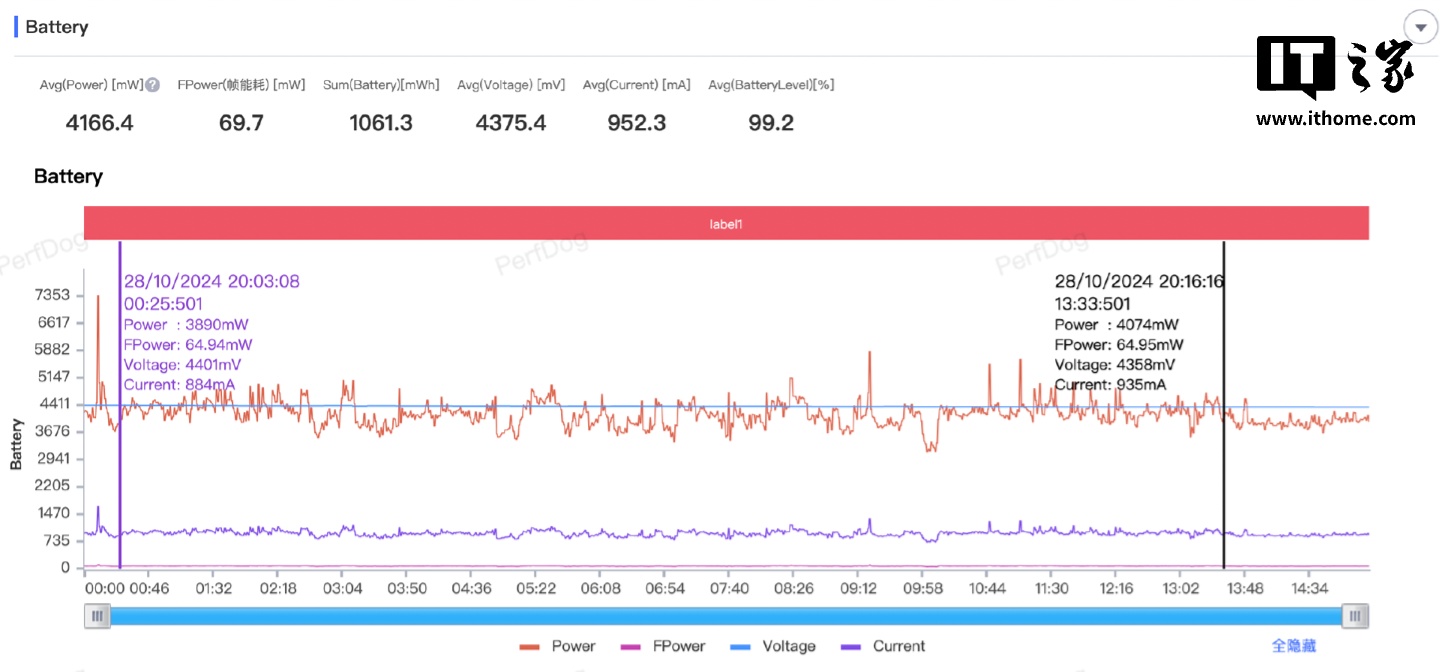This screenshot has width=1440, height=672.
Task: Open the www.ithome.com link
Action: click(x=1335, y=119)
